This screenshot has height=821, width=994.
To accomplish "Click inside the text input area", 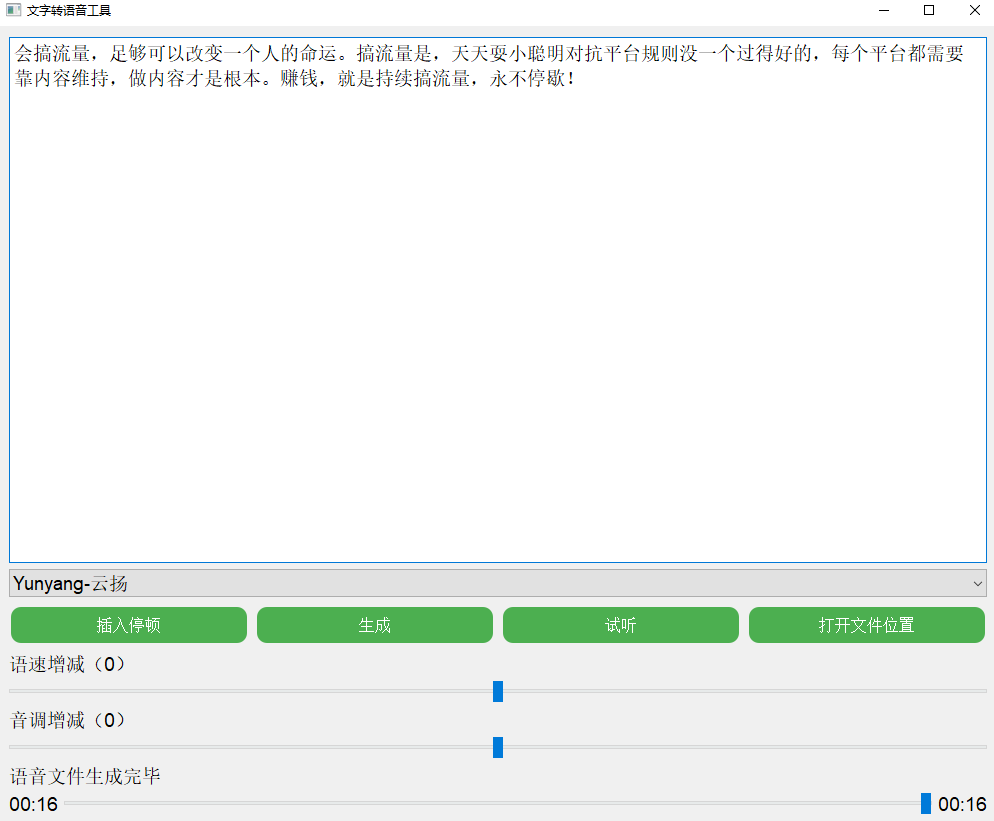I will pyautogui.click(x=498, y=300).
